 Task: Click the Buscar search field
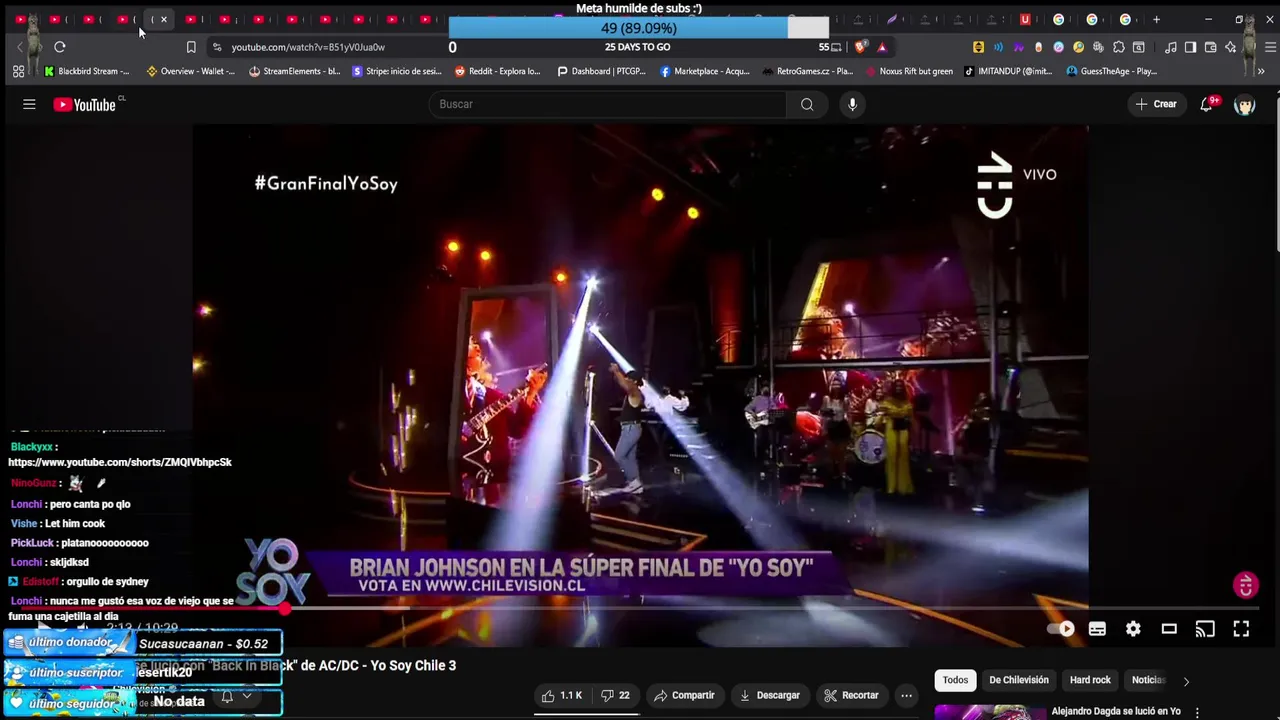click(608, 104)
